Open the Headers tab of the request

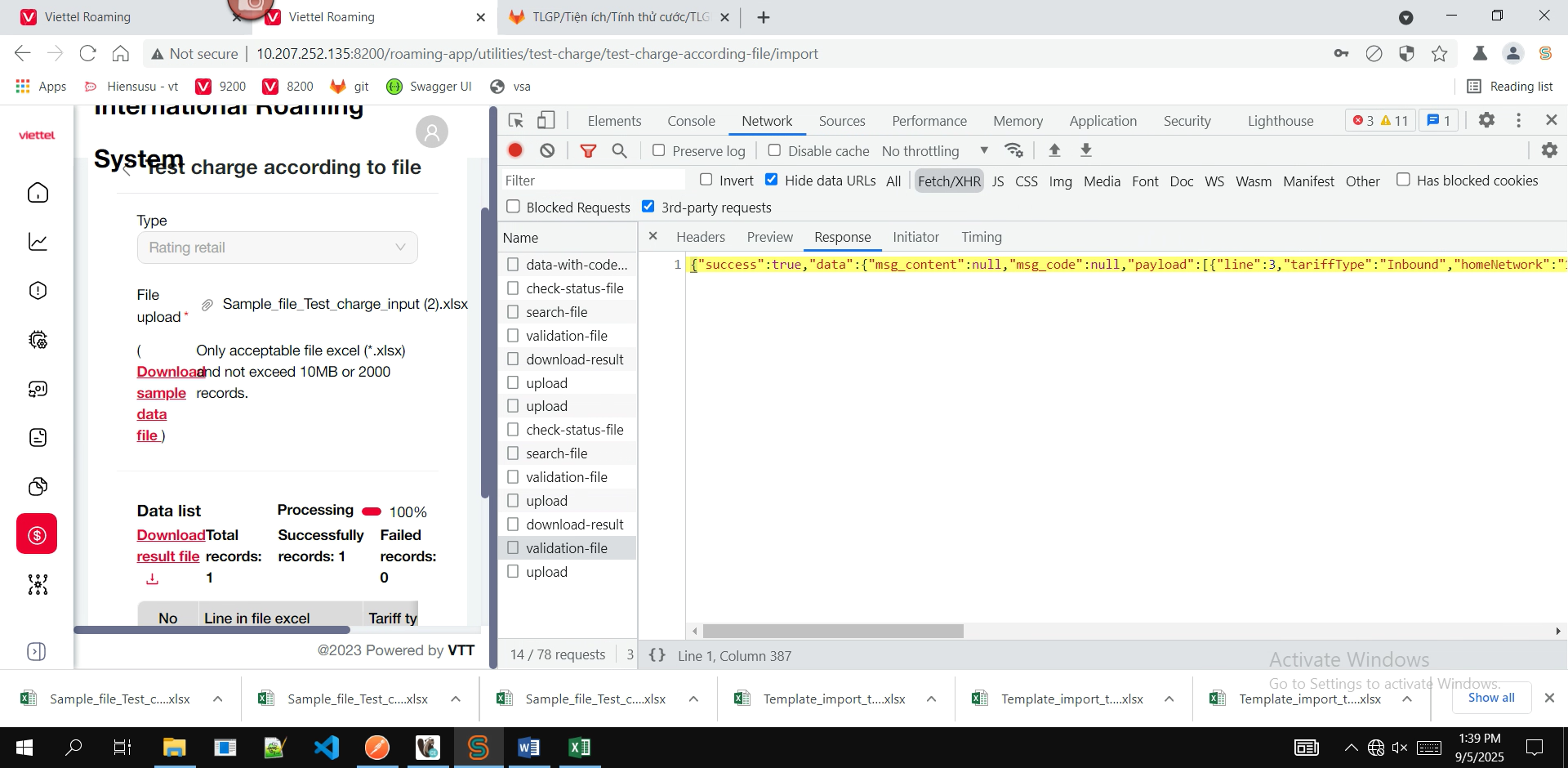700,237
